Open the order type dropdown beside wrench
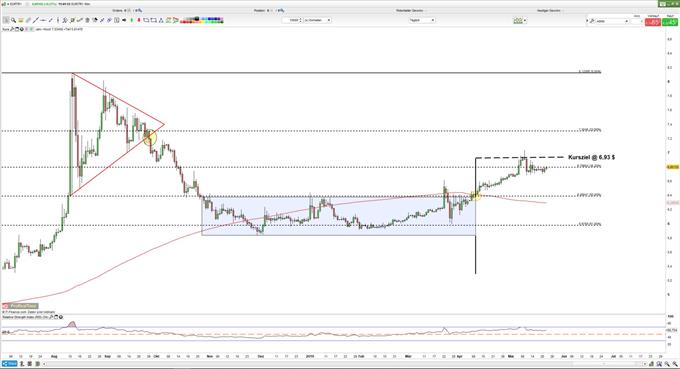680x369 pixels. coord(612,21)
